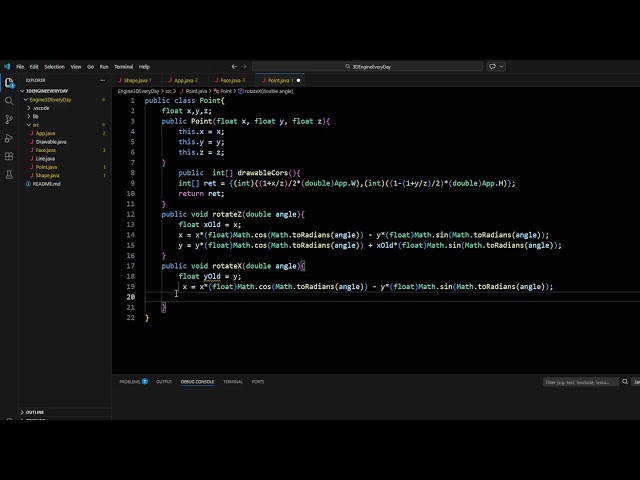Open Face.java in the explorer

45,150
